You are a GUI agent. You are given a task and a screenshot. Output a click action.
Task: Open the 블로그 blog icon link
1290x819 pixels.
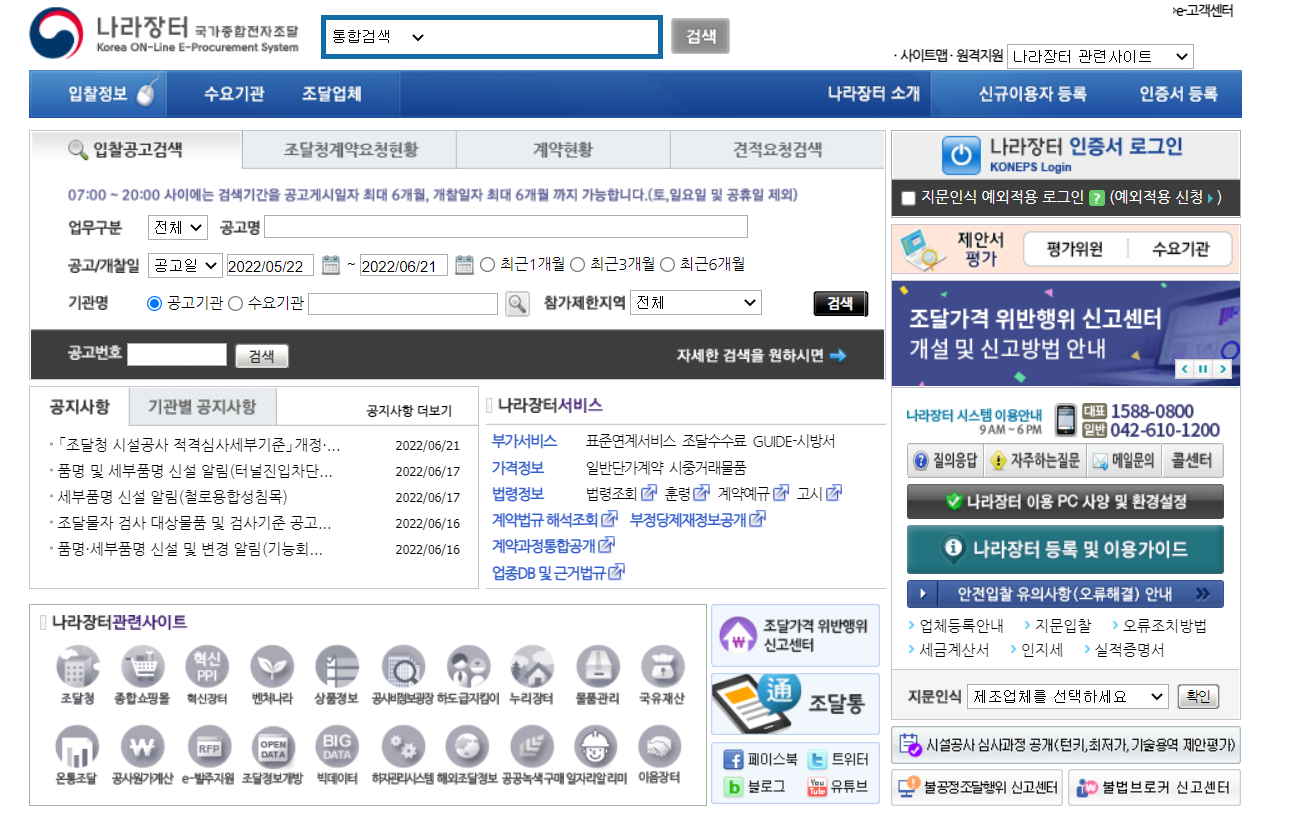(733, 787)
